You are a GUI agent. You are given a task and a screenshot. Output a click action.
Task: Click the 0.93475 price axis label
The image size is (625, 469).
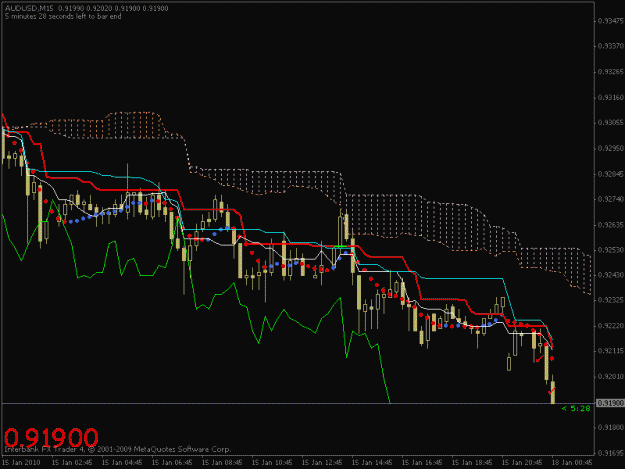tap(611, 21)
